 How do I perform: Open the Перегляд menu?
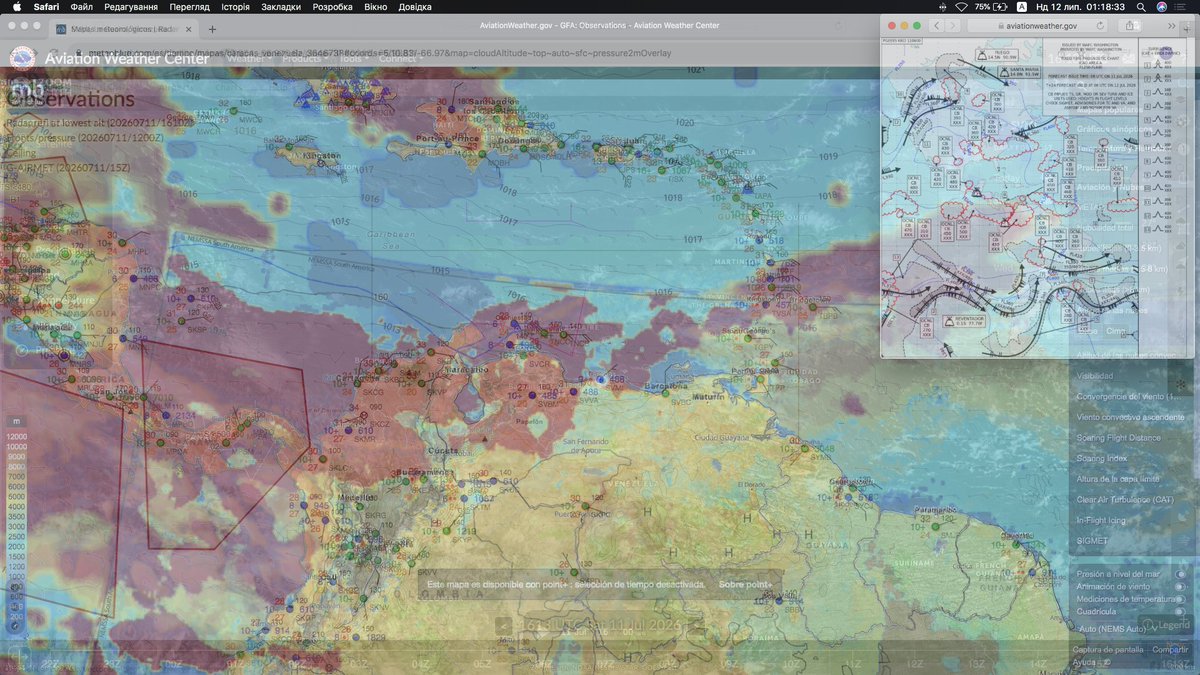pos(189,6)
